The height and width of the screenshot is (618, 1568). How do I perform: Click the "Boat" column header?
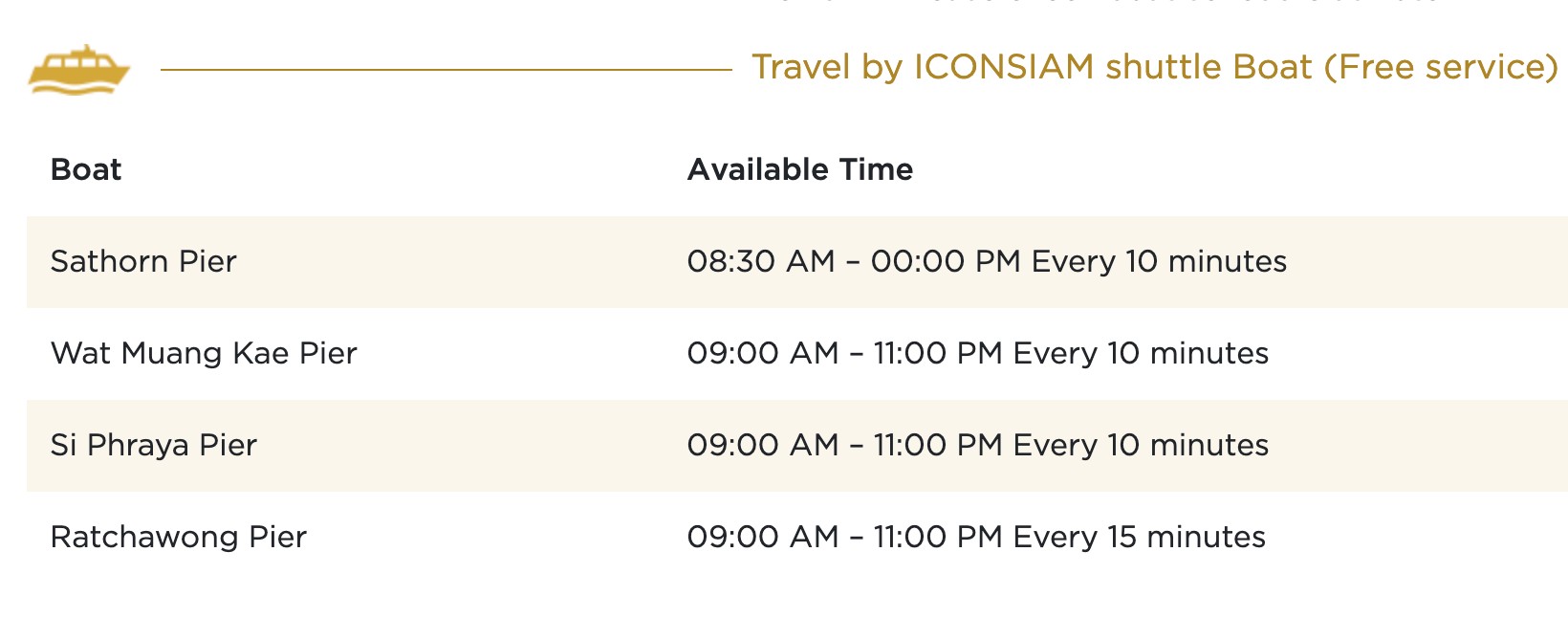[86, 169]
